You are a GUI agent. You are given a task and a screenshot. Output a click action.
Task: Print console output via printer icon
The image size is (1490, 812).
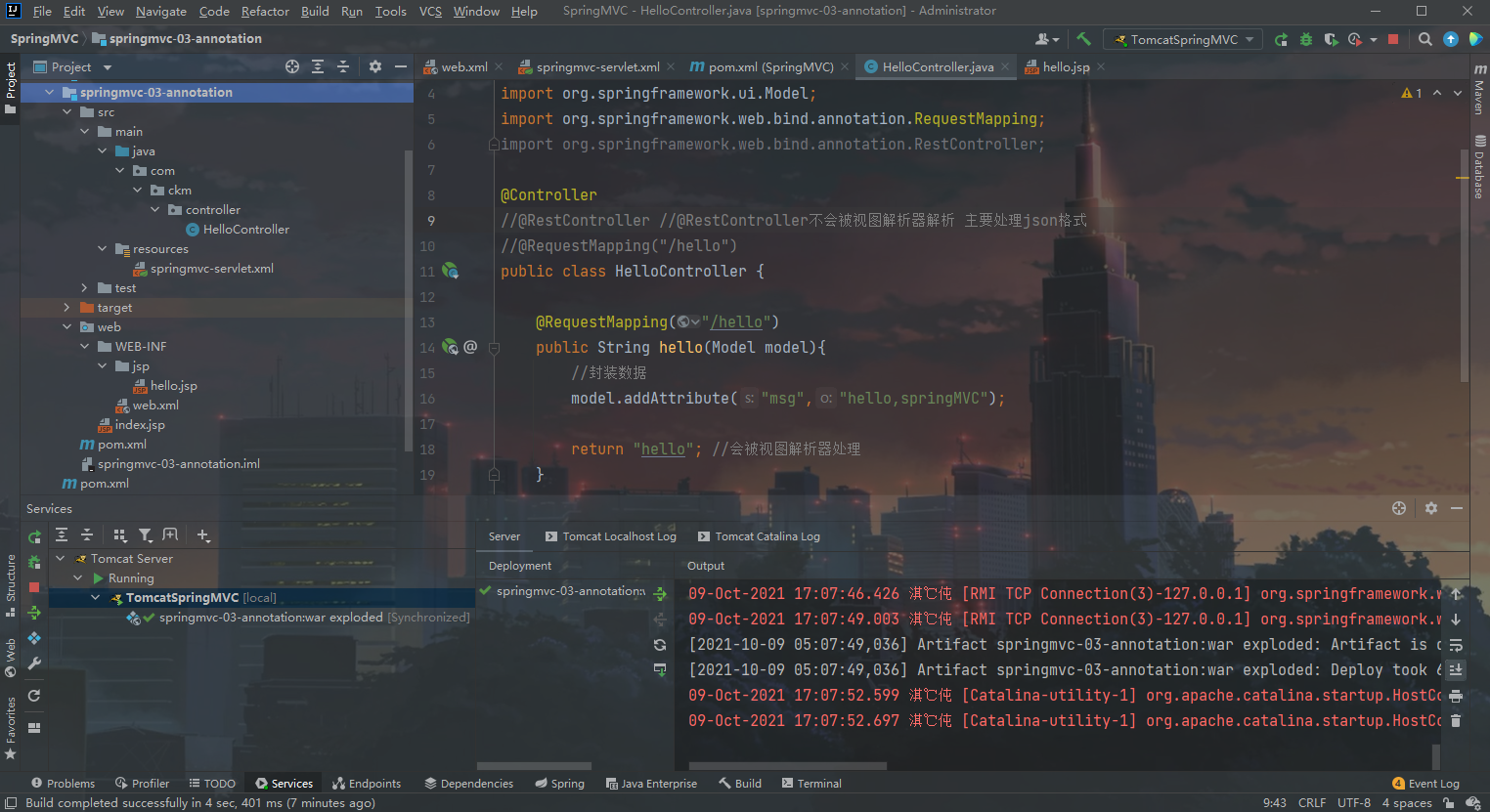coord(1457,695)
